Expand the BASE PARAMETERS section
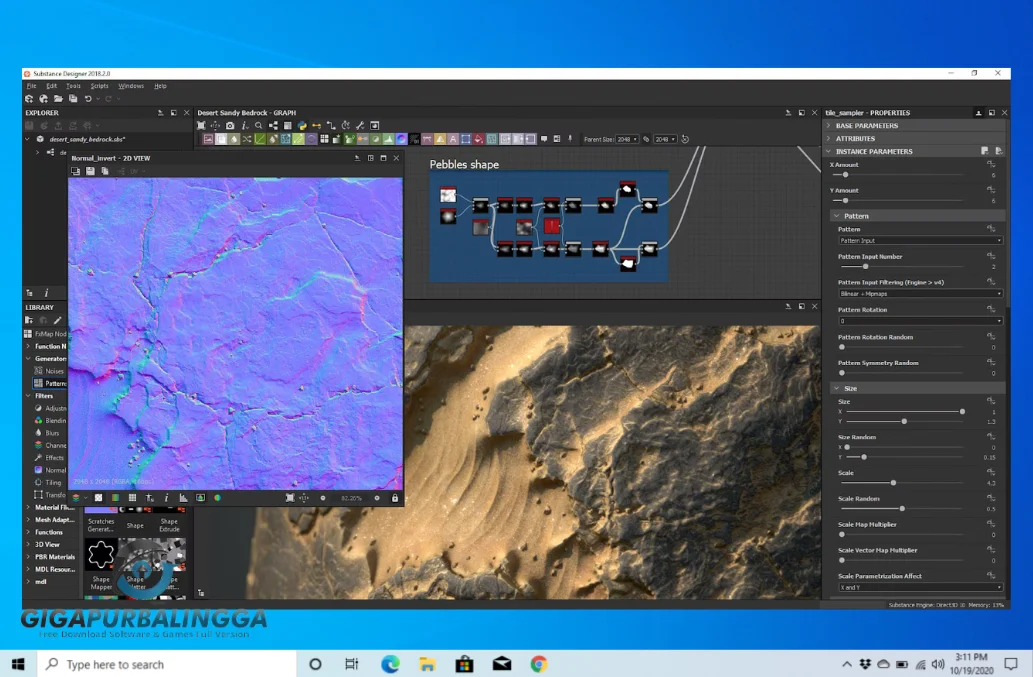This screenshot has height=677, width=1033. (x=866, y=126)
